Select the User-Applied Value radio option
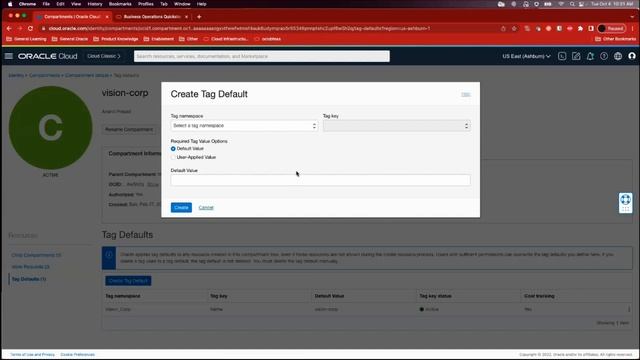This screenshot has height=360, width=640. (x=173, y=157)
